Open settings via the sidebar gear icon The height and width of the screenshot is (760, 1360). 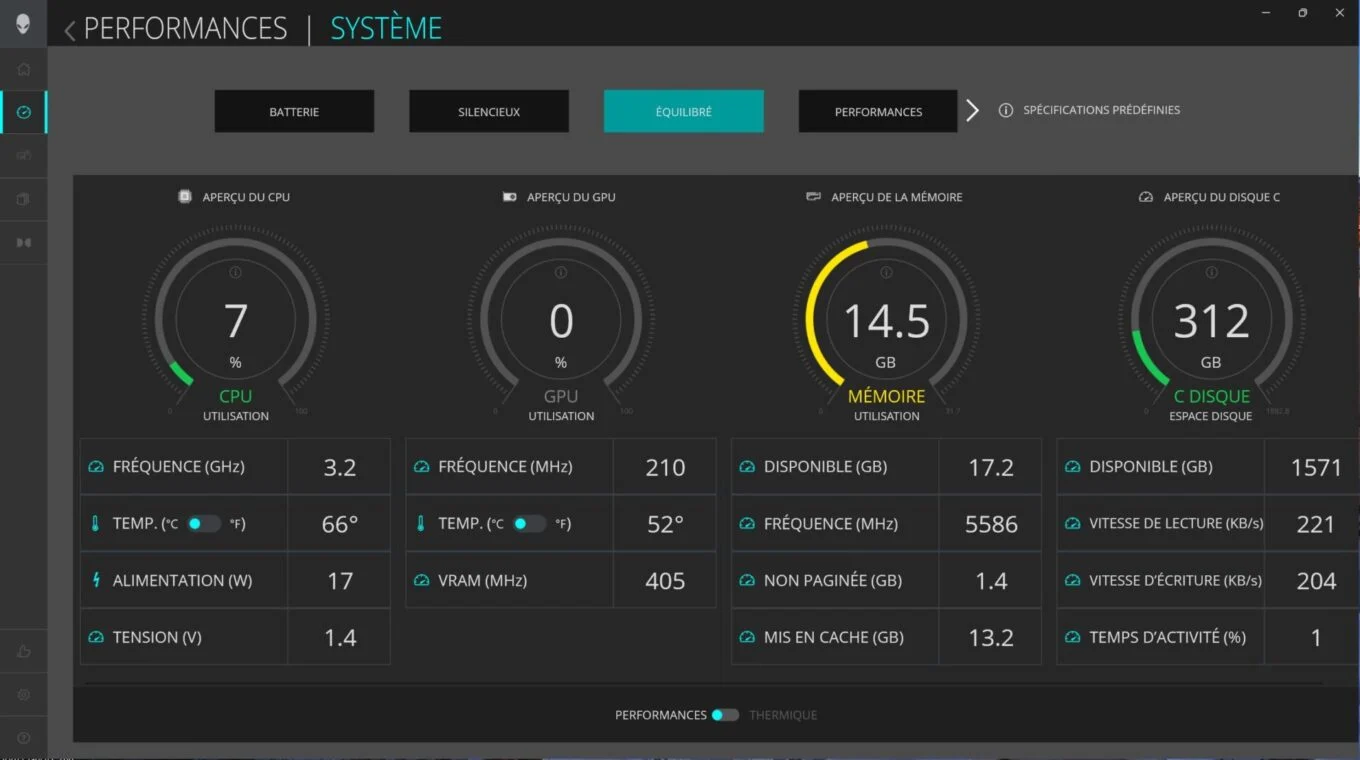tap(23, 694)
